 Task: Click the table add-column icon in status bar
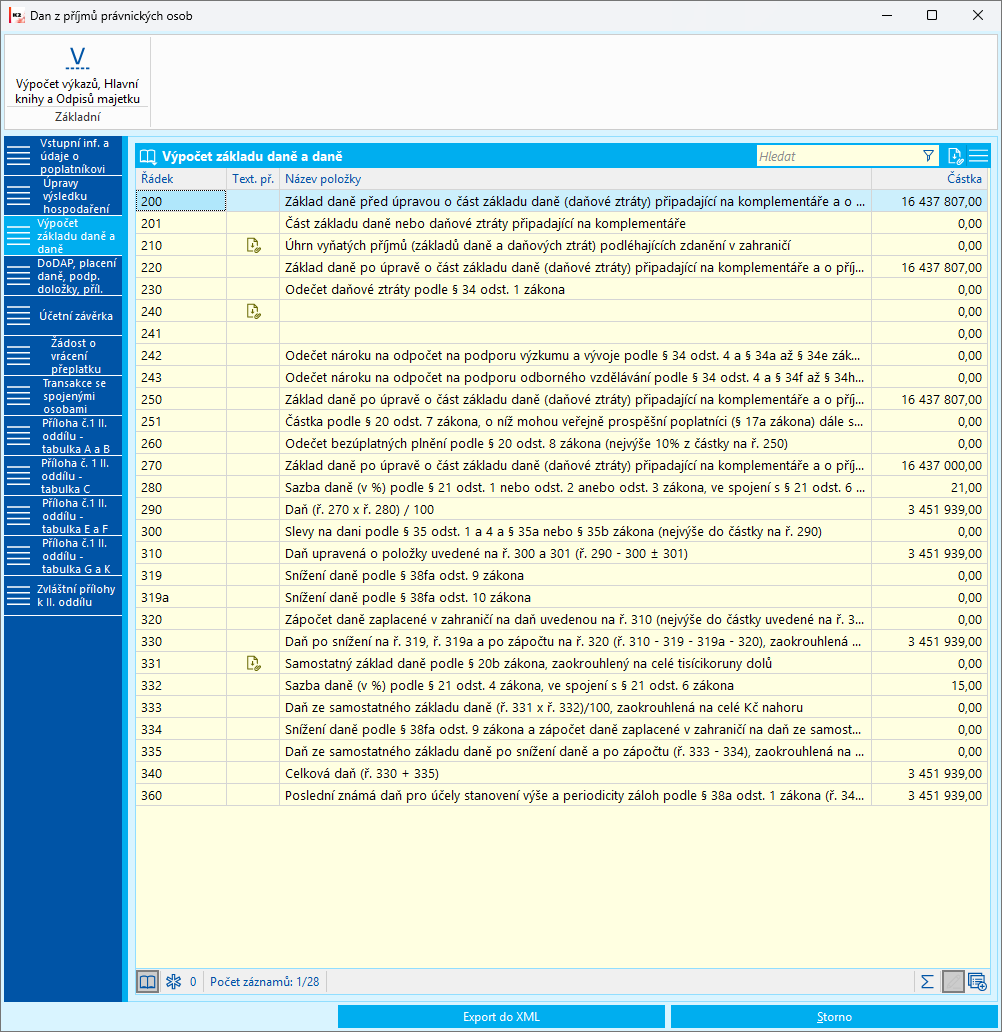[977, 982]
